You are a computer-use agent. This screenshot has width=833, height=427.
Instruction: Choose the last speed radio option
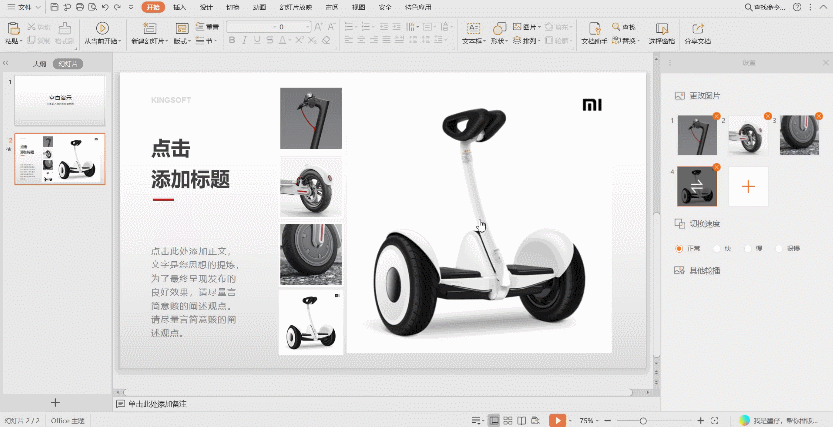coord(780,247)
